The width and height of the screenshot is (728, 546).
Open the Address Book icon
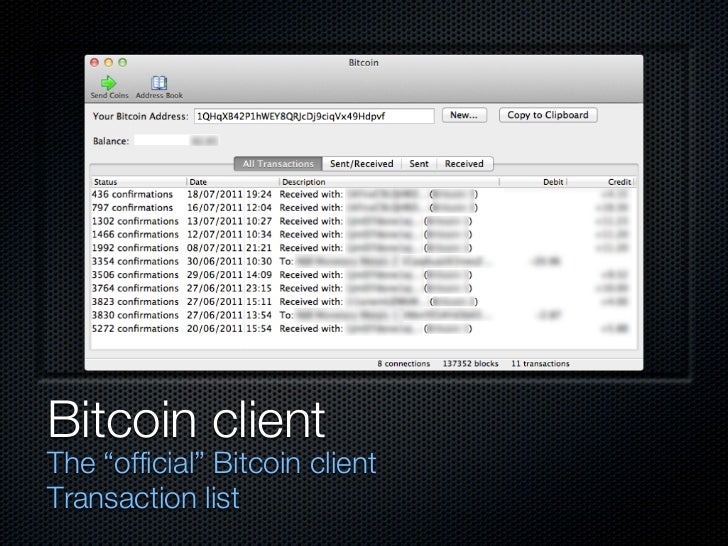tap(159, 83)
